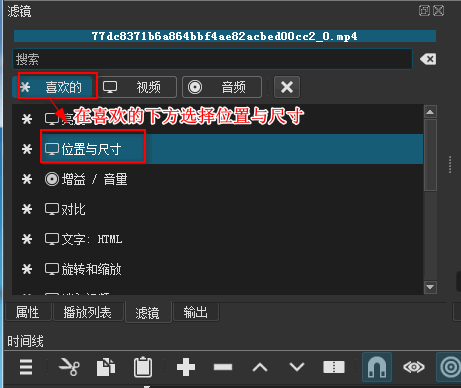Click the minus ripple delete icon

click(x=223, y=367)
